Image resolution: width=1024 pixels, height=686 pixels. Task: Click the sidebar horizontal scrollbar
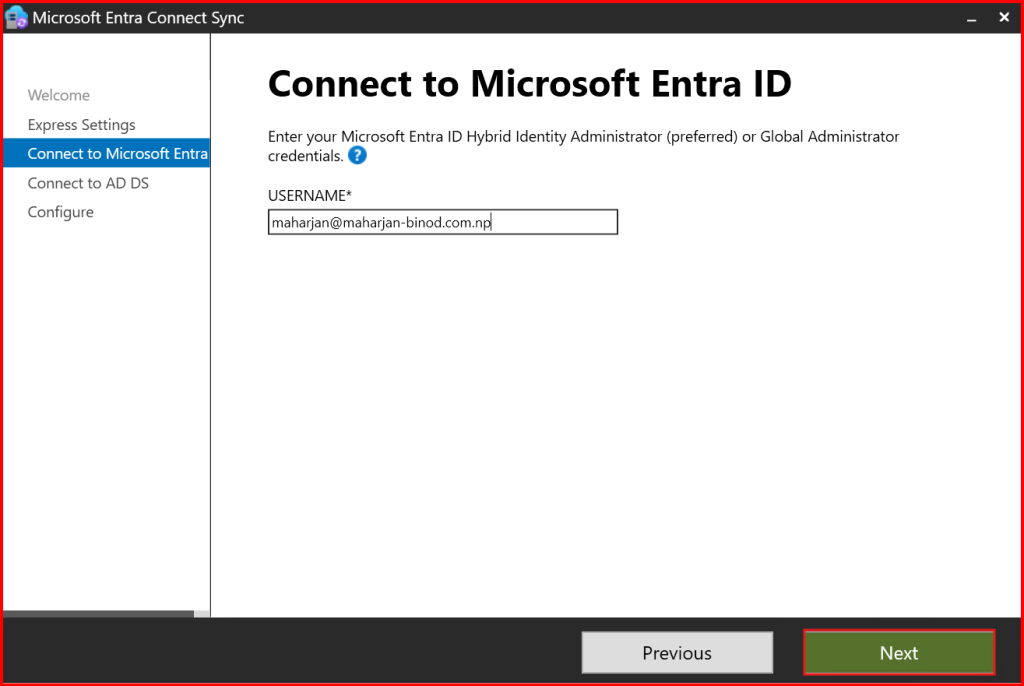(98, 614)
